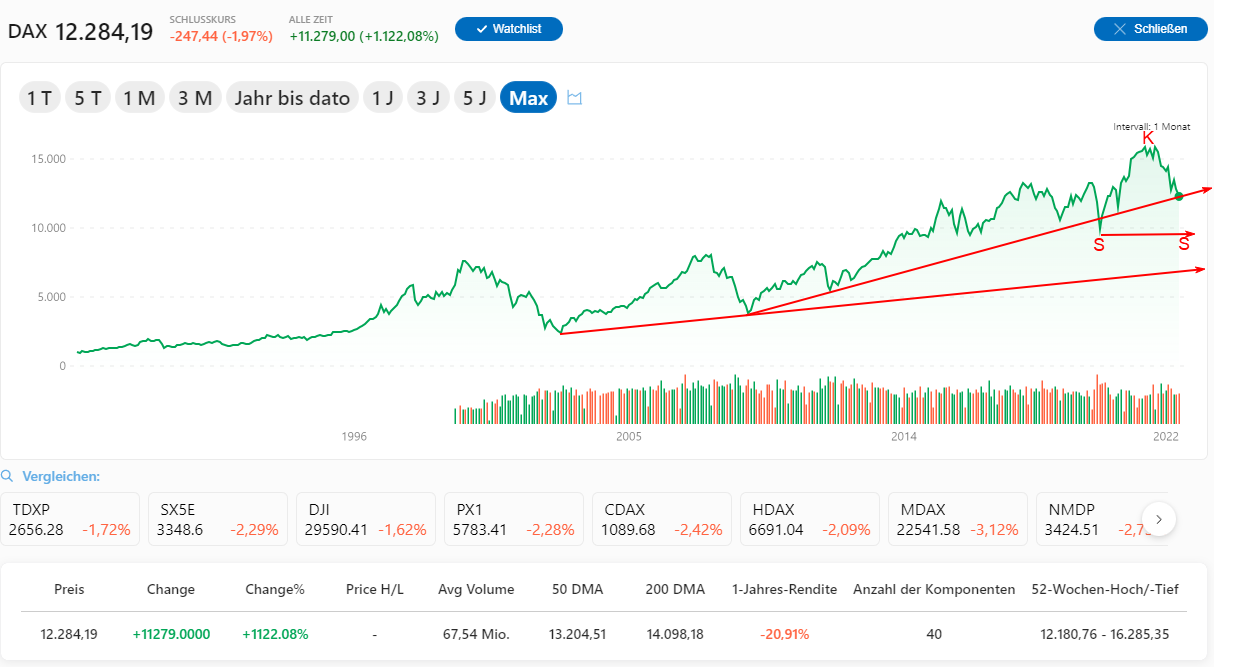The image size is (1242, 667).
Task: Select the 1 T time range
Action: (40, 98)
